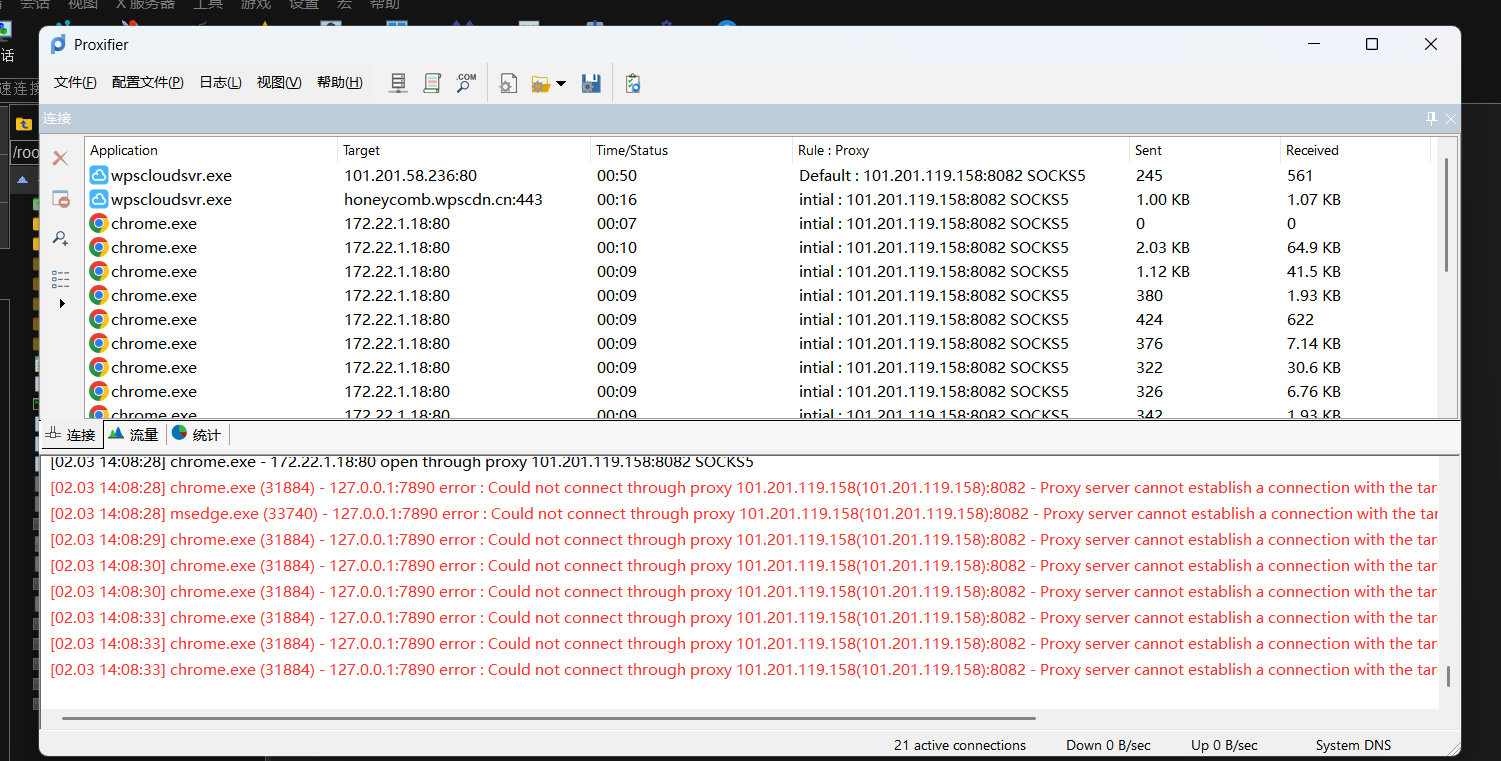Viewport: 1501px width, 761px height.
Task: Click the new profile gear document icon
Action: coord(508,83)
